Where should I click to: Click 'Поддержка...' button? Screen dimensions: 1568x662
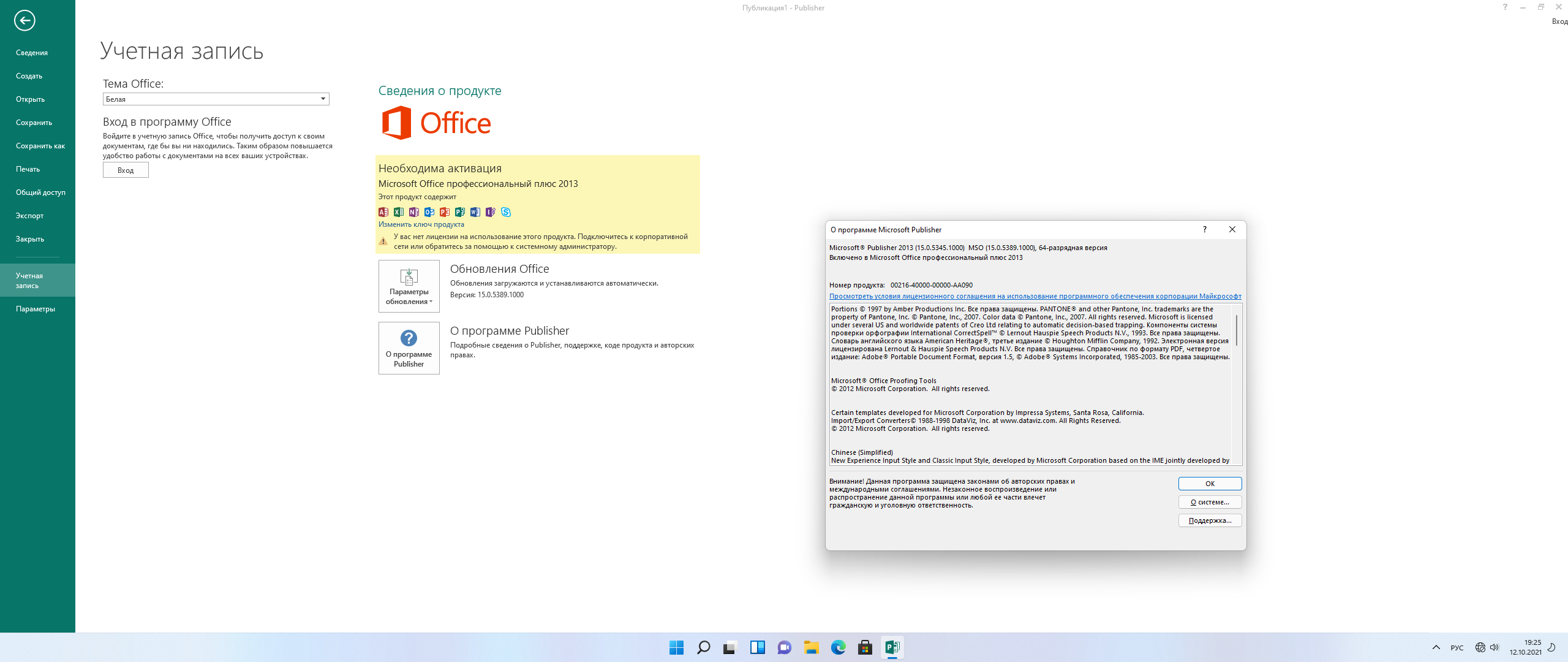(1210, 520)
